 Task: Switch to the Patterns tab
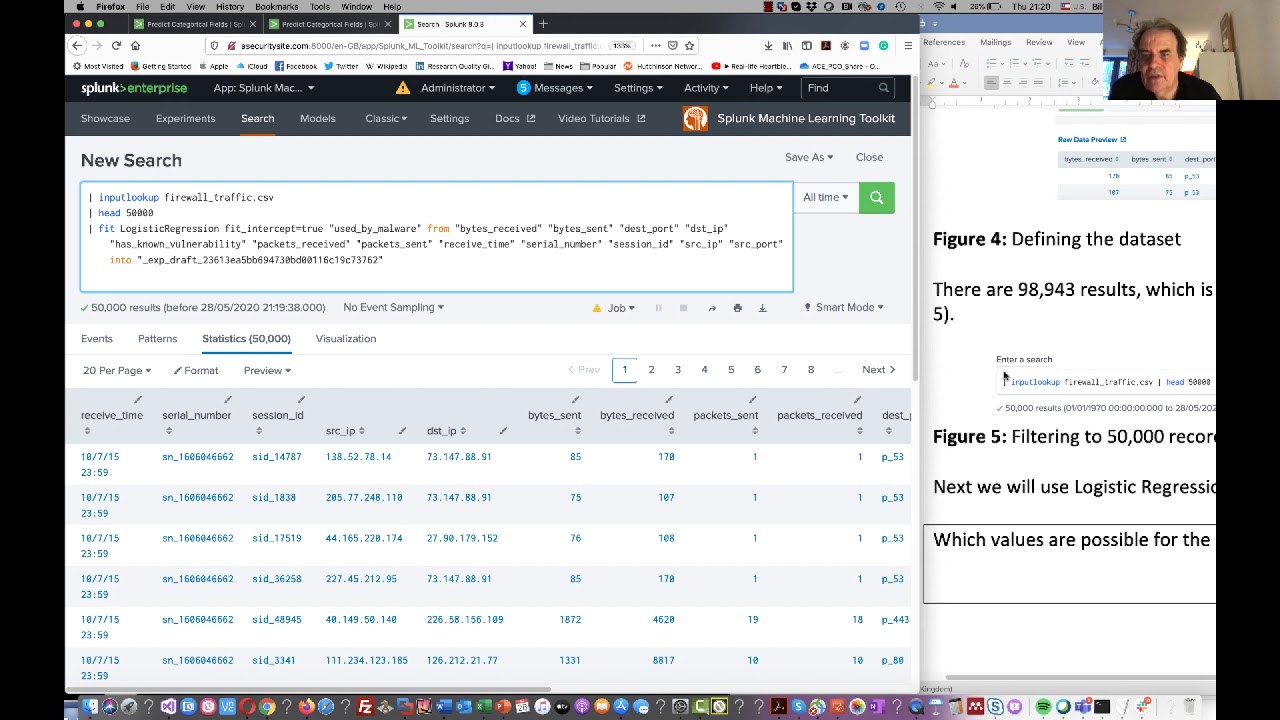(157, 338)
